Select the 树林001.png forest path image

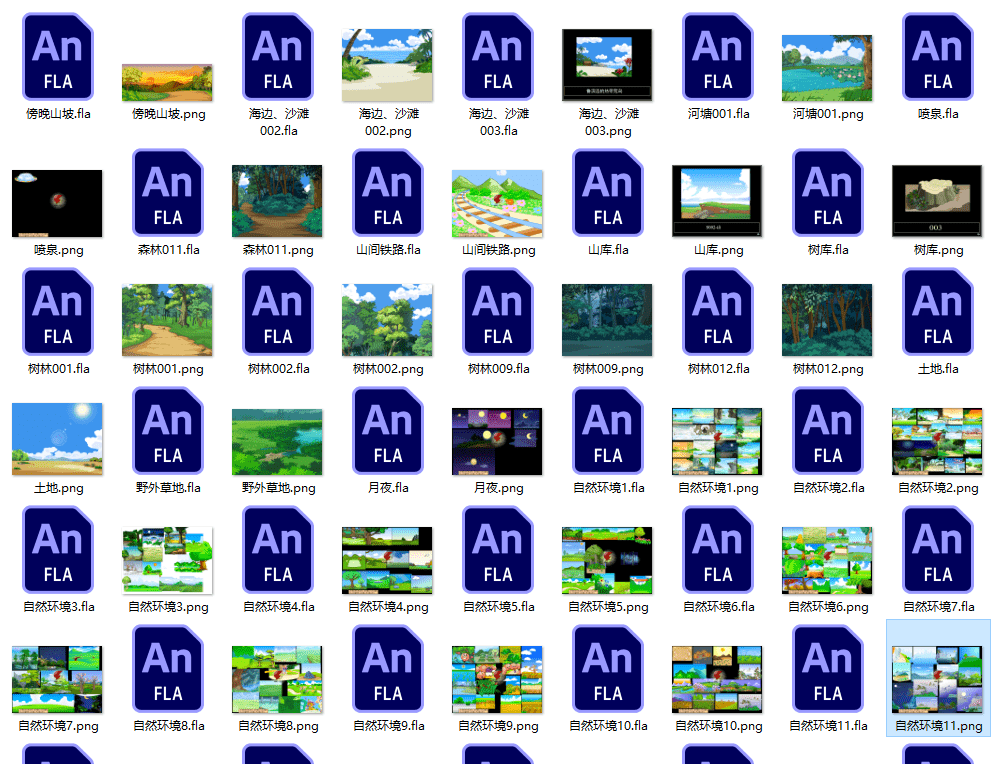(167, 320)
